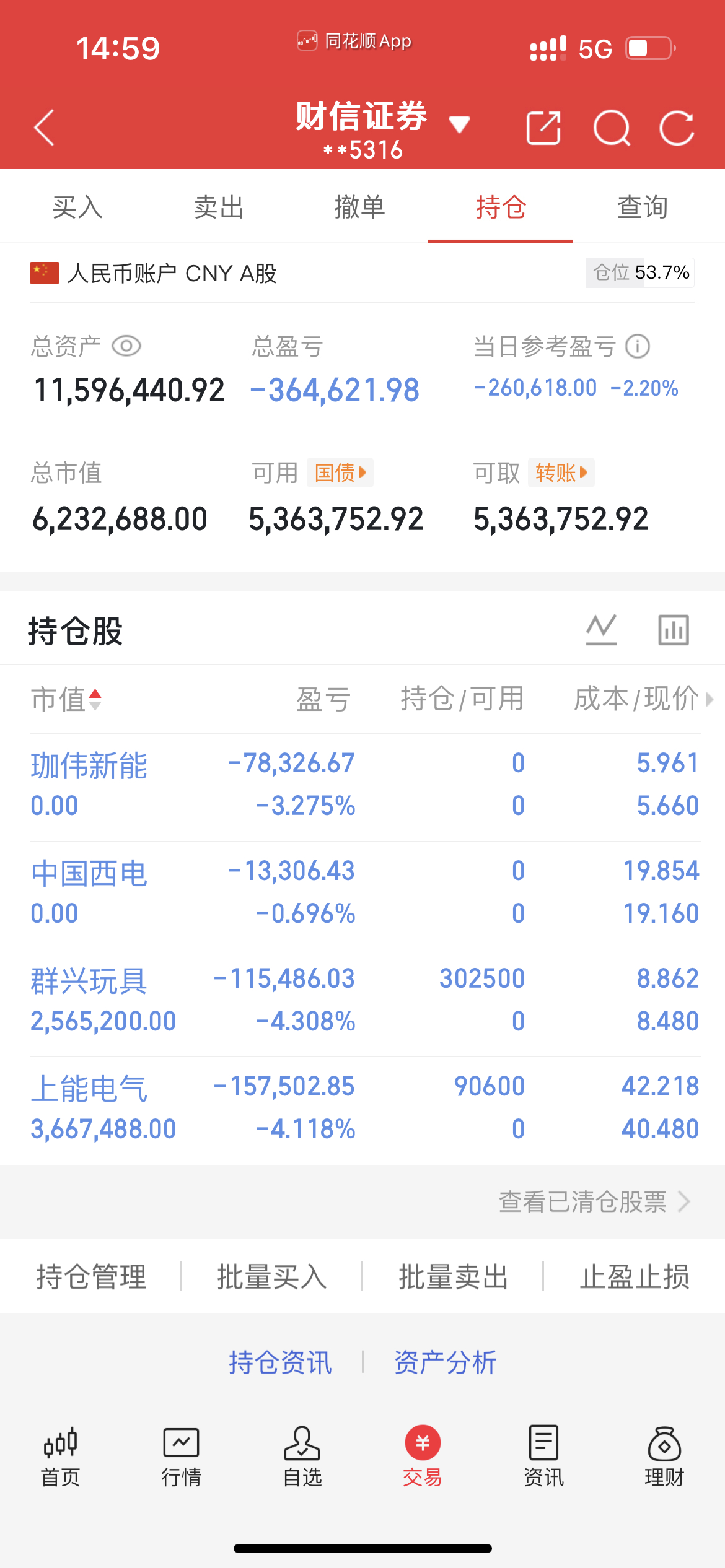
Task: Tap 上能电气 current price 40.480
Action: [661, 1129]
